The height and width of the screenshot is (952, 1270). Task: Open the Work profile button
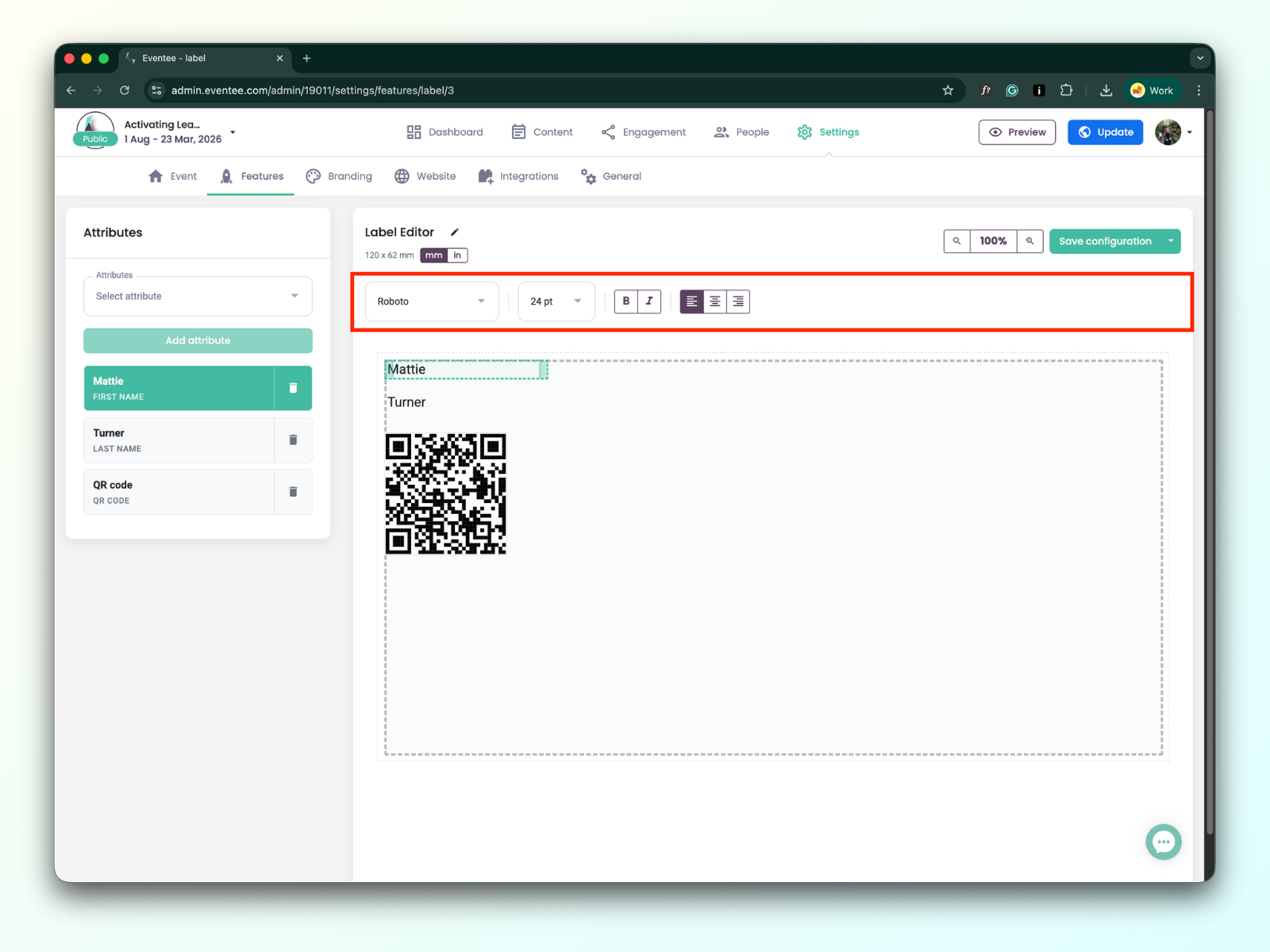(1152, 90)
